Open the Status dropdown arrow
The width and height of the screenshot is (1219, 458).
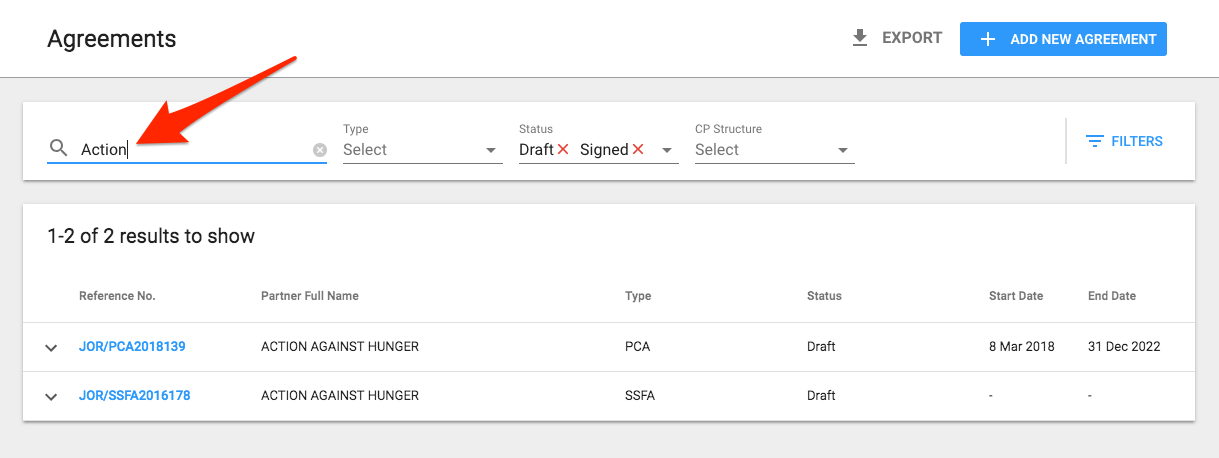[667, 151]
